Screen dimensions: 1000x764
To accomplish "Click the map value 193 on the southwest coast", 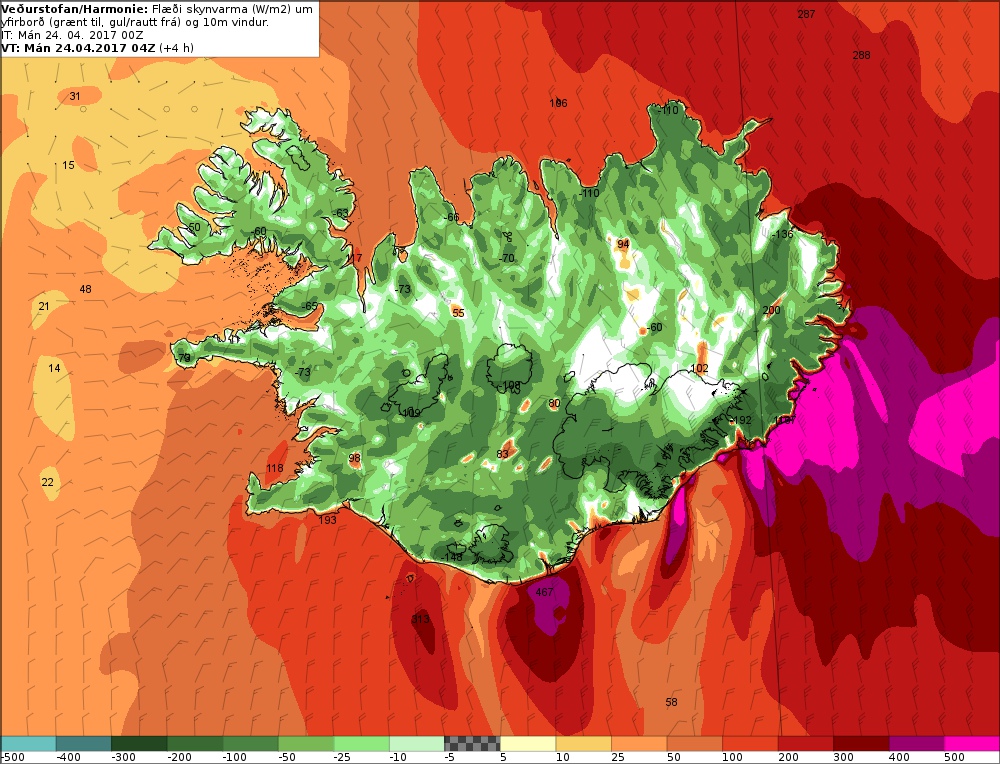I will click(327, 520).
